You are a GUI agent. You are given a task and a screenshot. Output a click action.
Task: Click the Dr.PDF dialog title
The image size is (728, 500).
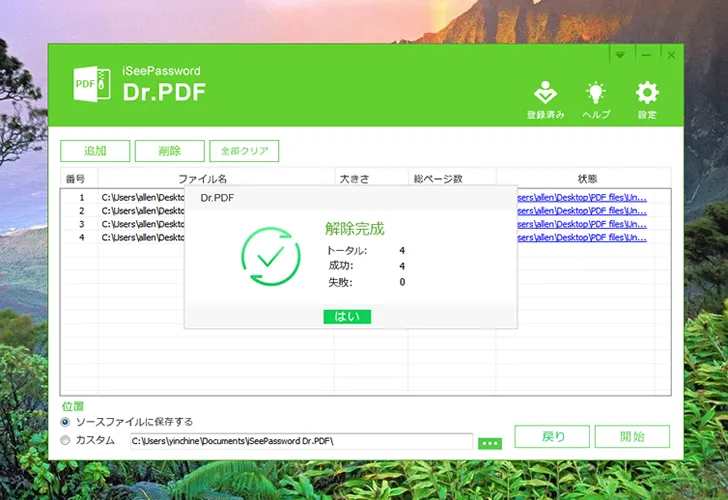coord(217,198)
